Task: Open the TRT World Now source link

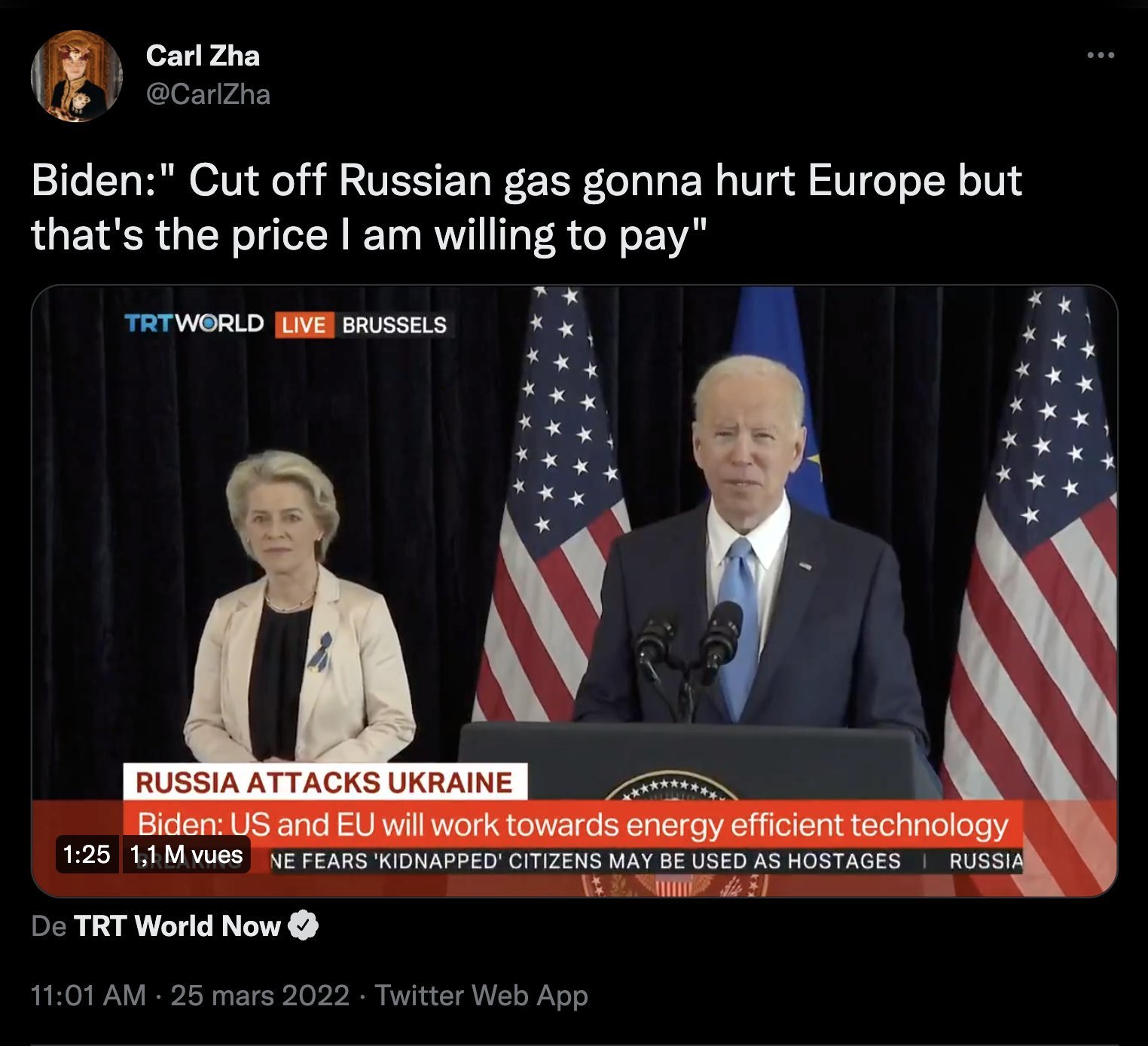Action: [177, 925]
